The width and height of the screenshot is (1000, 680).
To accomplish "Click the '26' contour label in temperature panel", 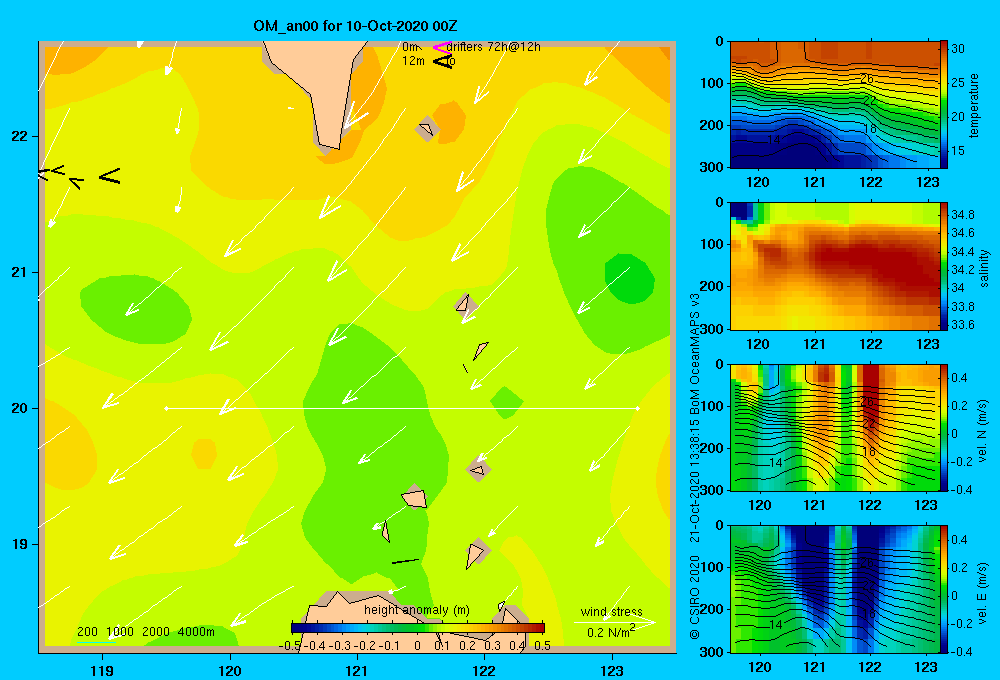I will (x=867, y=79).
